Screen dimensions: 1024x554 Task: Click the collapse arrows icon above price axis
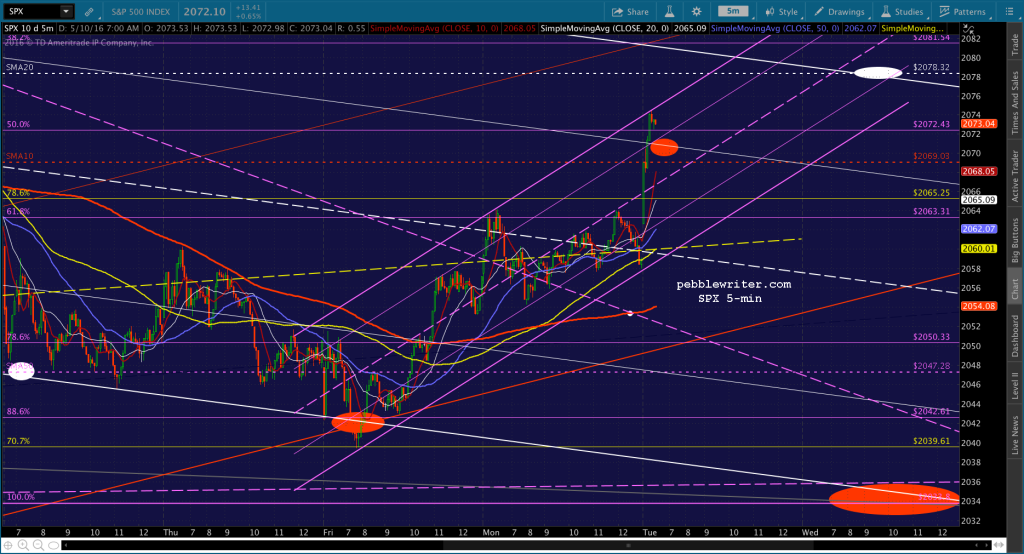coord(968,29)
